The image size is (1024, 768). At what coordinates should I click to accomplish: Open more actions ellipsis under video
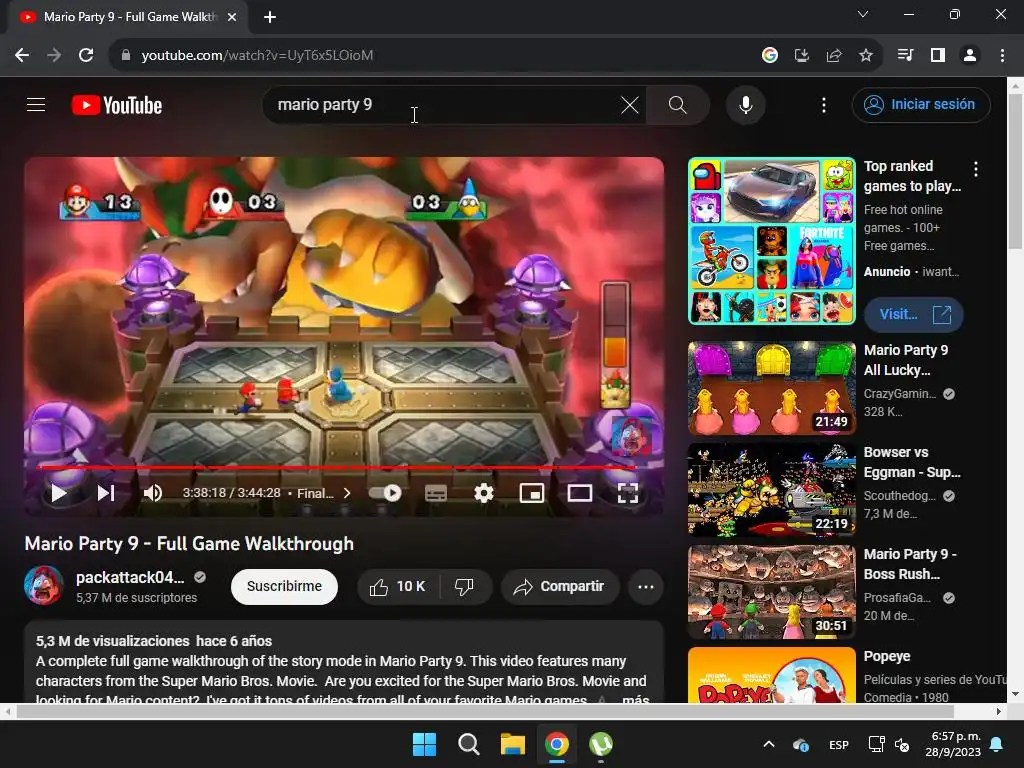tap(646, 586)
